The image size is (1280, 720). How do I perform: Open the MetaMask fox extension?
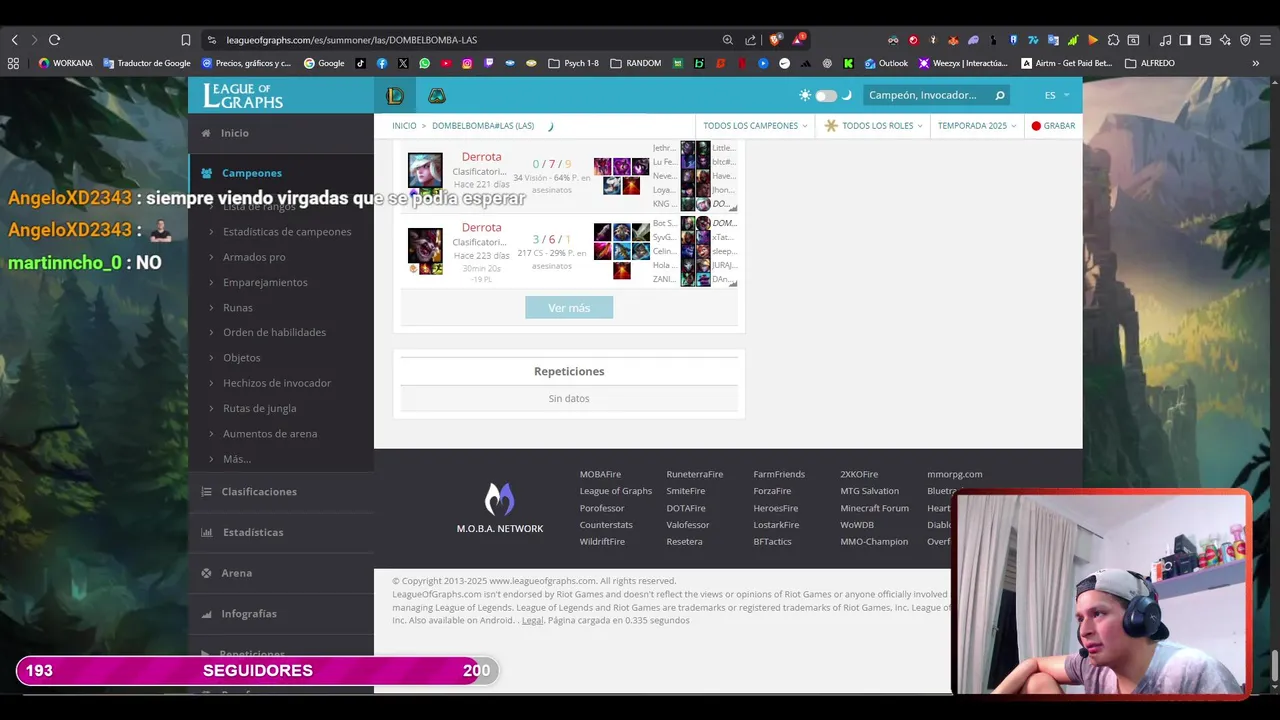click(953, 40)
